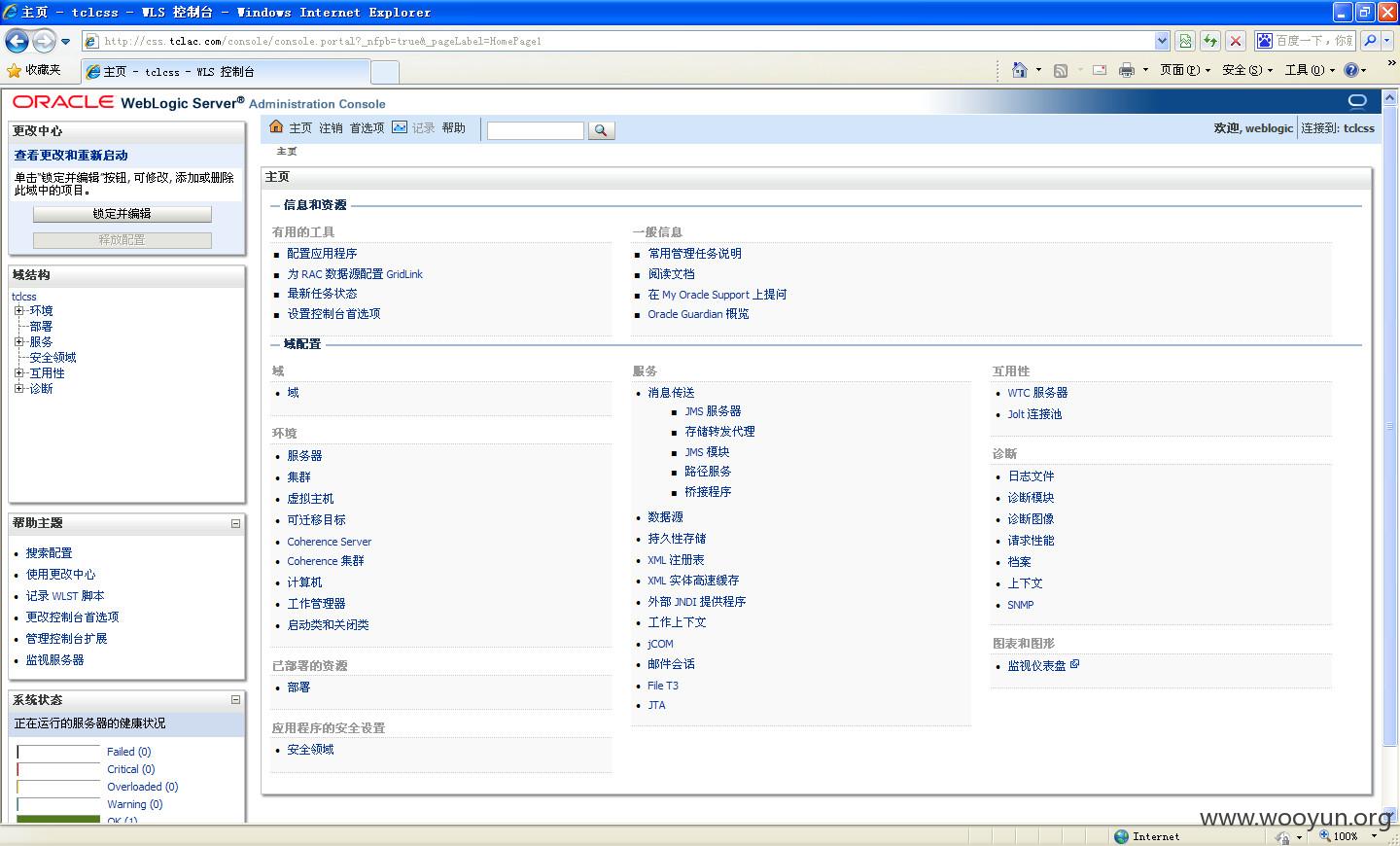
Task: Click the IE Help question mark icon
Action: (x=1351, y=70)
